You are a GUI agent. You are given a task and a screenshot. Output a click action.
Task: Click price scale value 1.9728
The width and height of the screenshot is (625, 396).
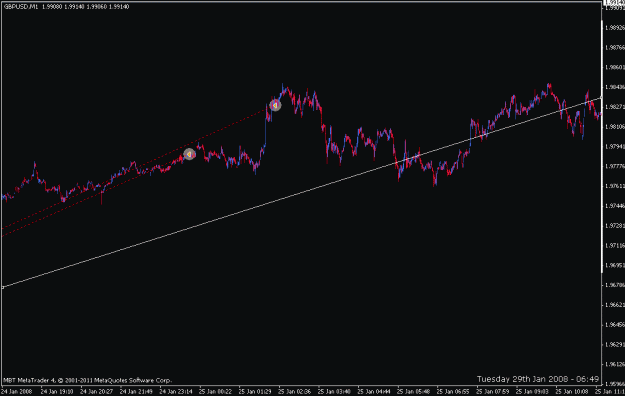tap(615, 226)
